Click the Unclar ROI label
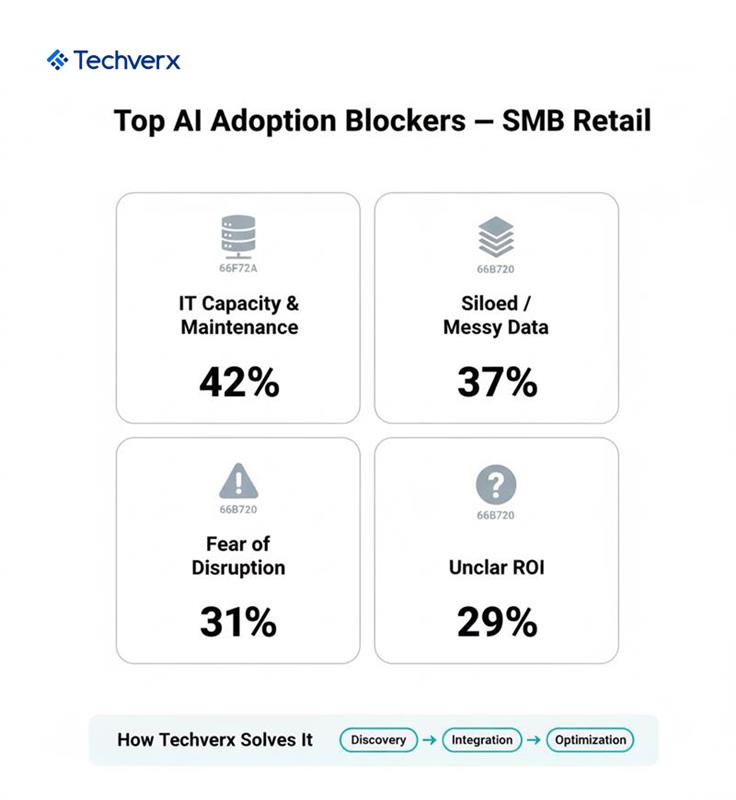This screenshot has width=736, height=800. [496, 568]
